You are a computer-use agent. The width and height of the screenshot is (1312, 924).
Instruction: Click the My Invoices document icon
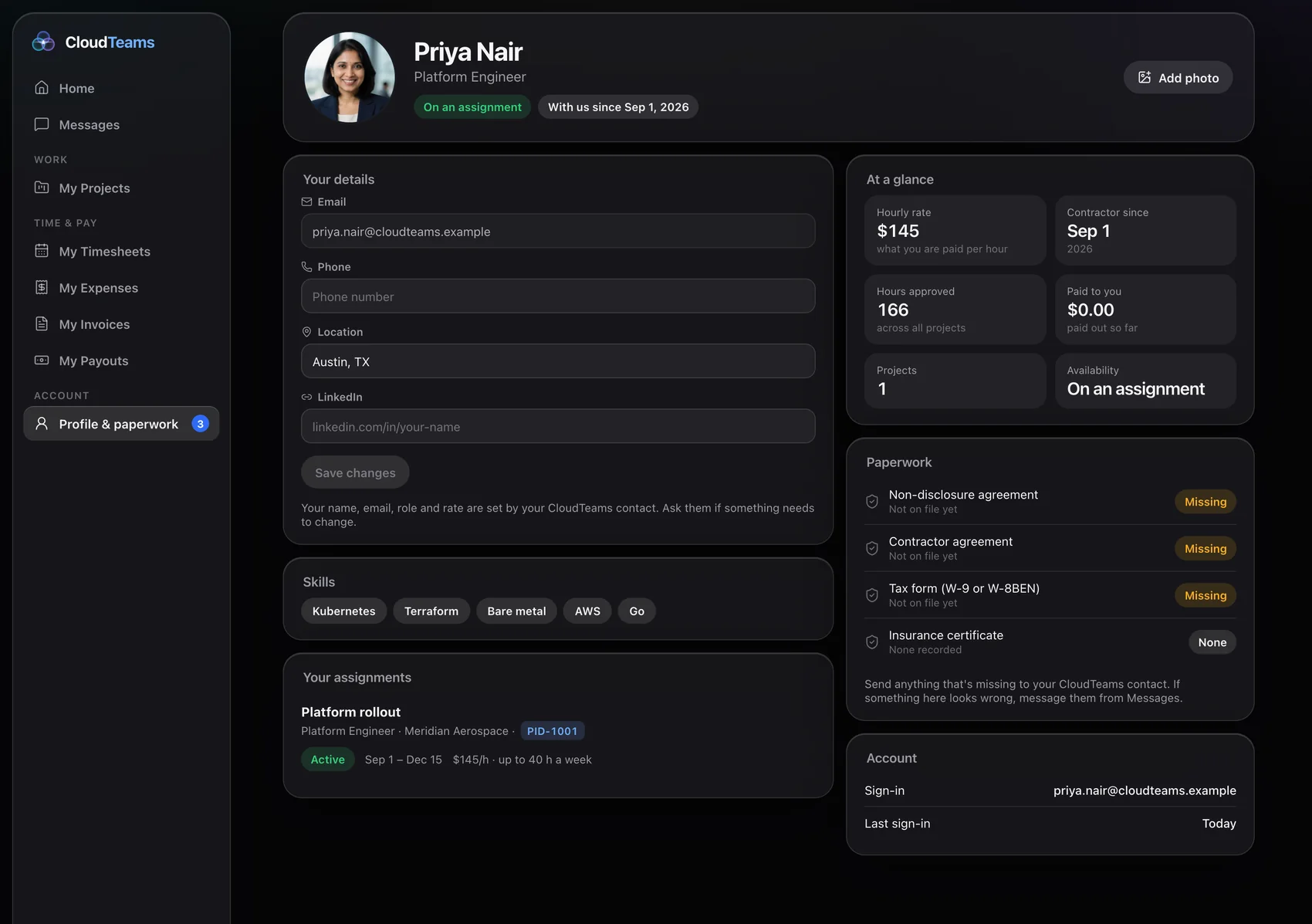(x=42, y=323)
